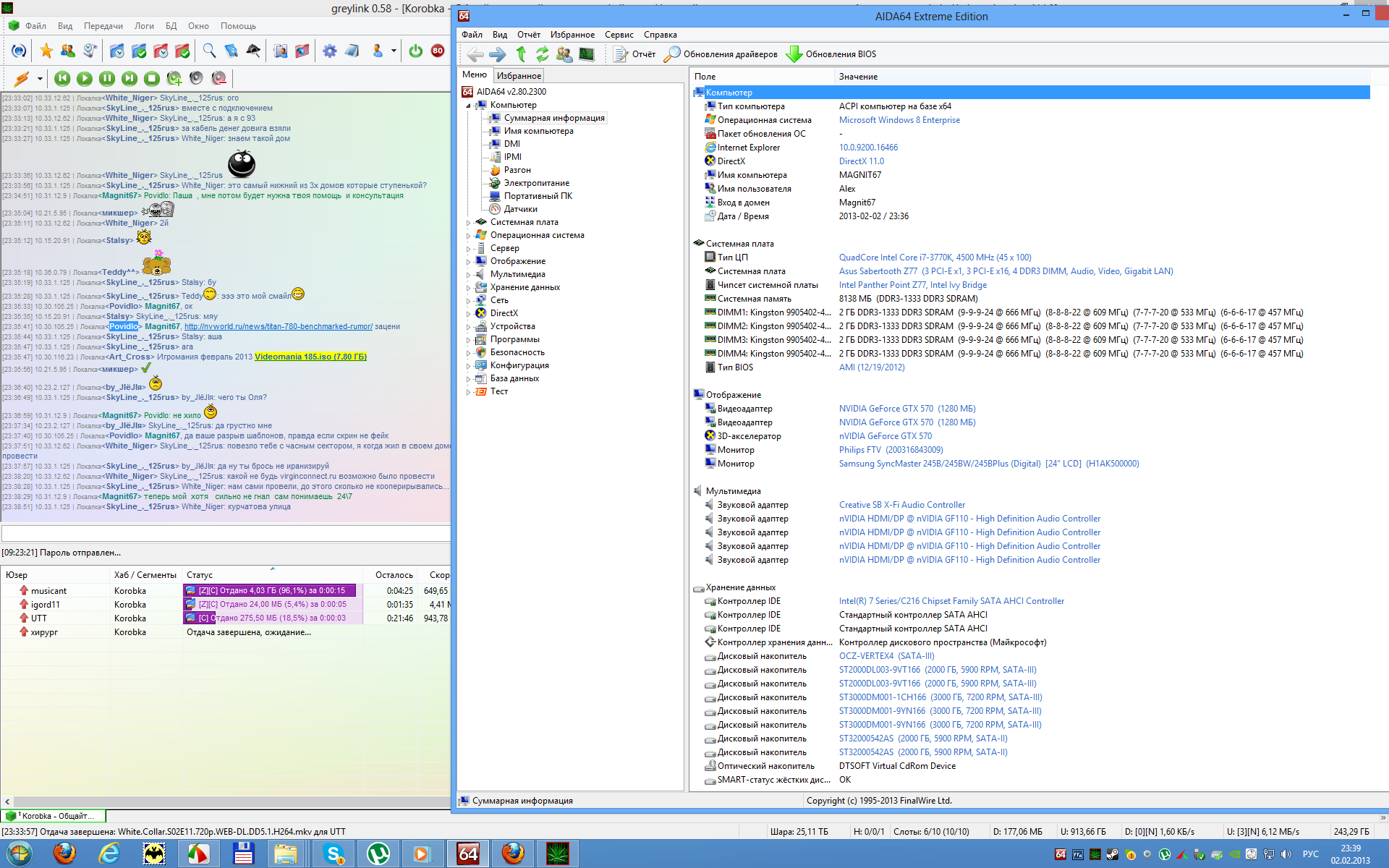Open uTorrent from the taskbar

click(x=378, y=854)
